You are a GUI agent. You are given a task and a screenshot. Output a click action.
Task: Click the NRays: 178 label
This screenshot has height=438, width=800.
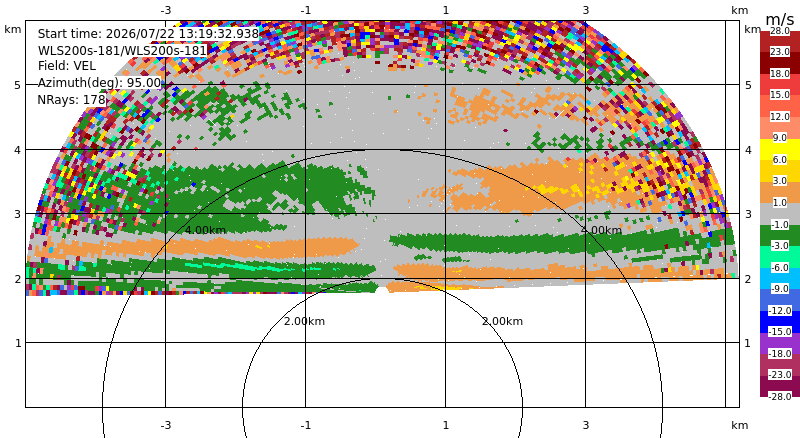click(x=71, y=100)
